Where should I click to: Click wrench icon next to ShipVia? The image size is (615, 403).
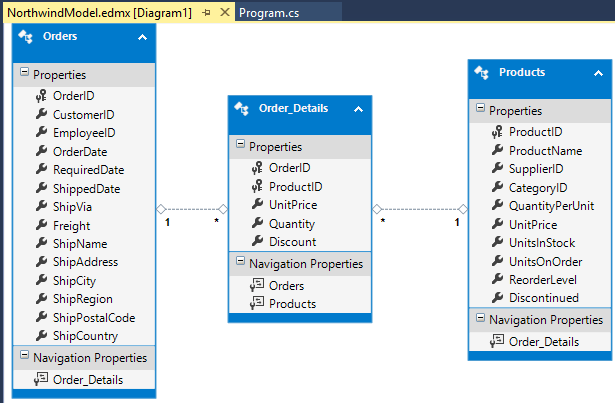pyautogui.click(x=41, y=206)
